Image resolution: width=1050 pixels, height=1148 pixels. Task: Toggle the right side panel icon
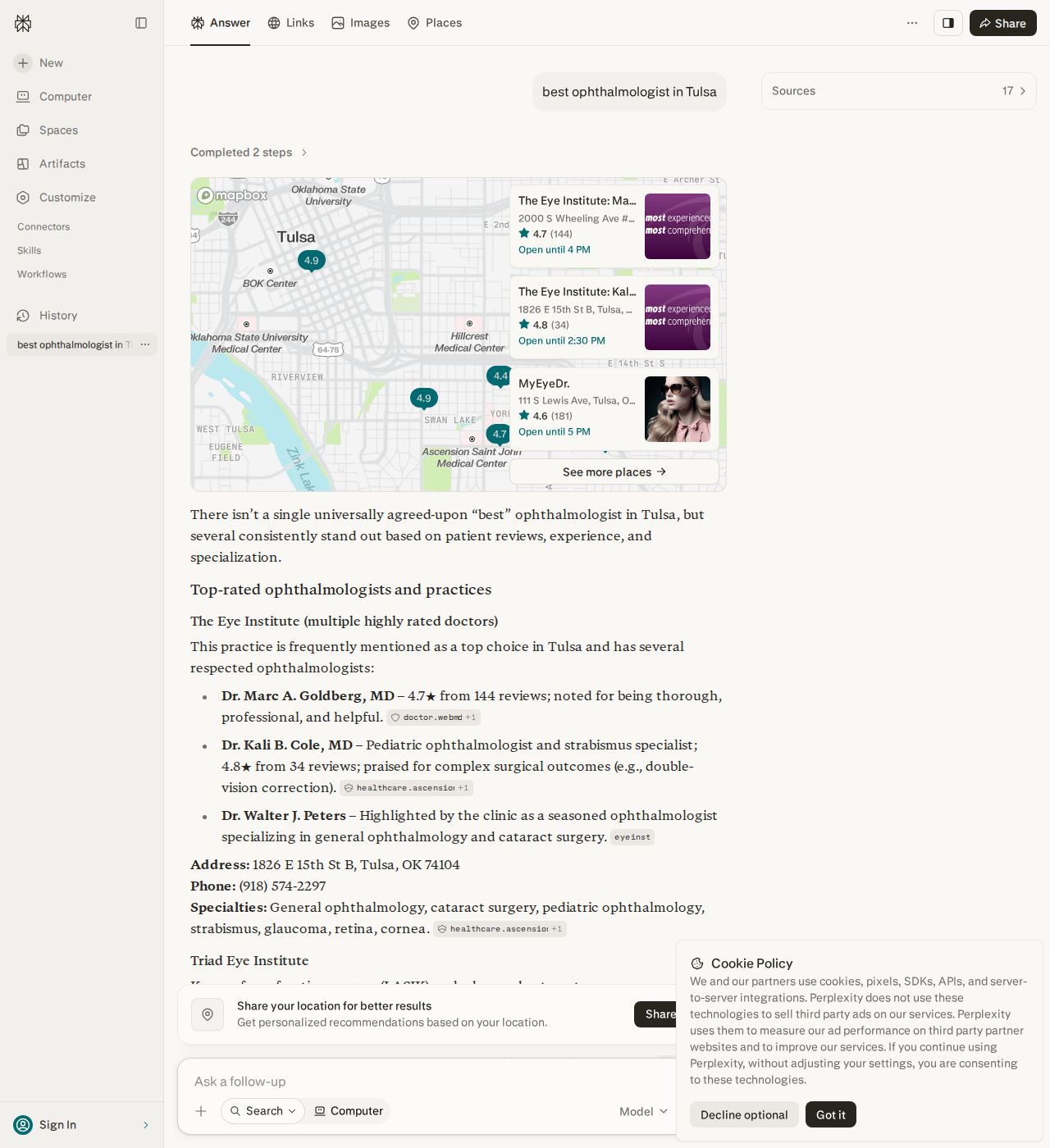point(948,23)
